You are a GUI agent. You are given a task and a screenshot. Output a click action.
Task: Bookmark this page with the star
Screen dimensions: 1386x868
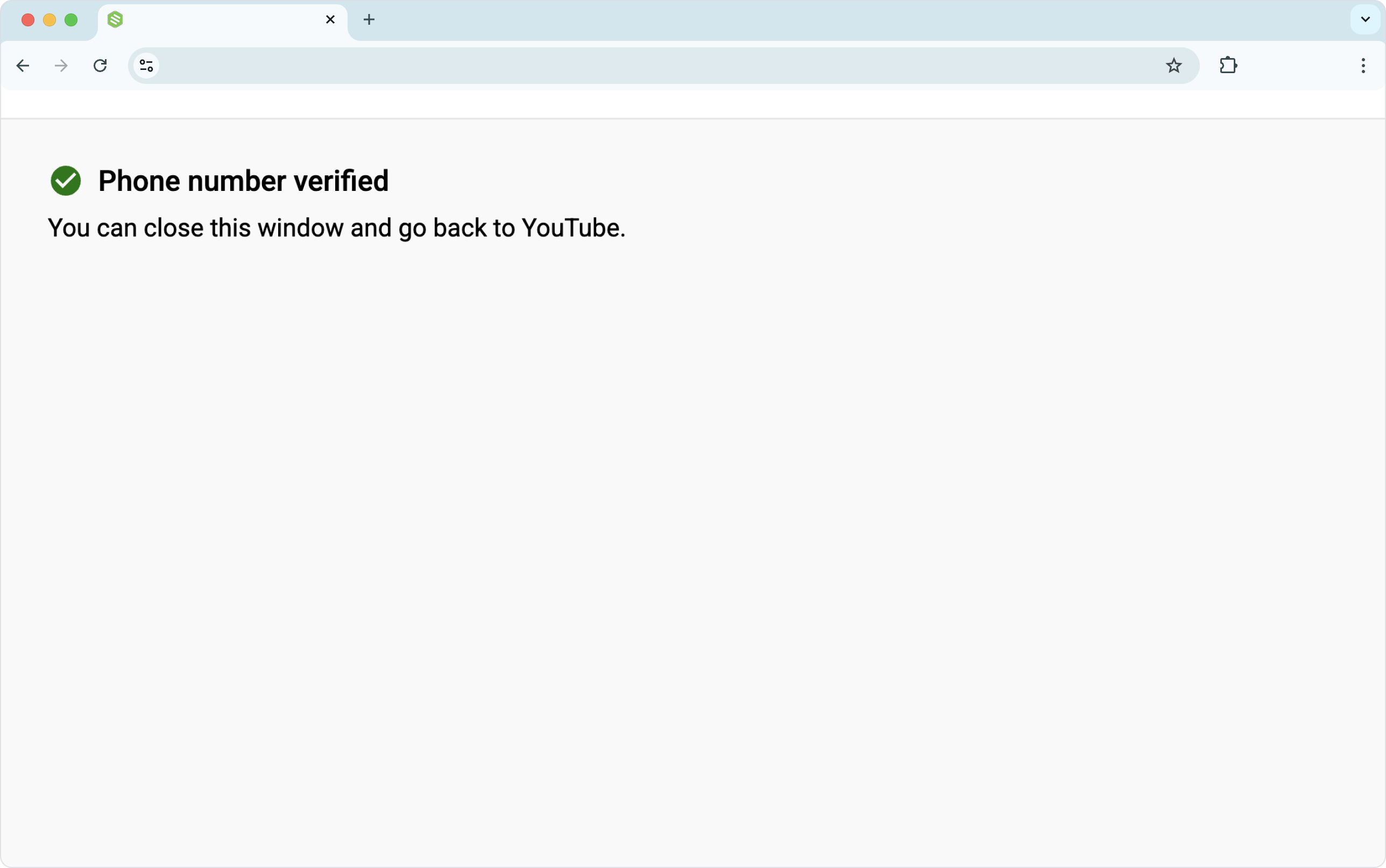1173,66
